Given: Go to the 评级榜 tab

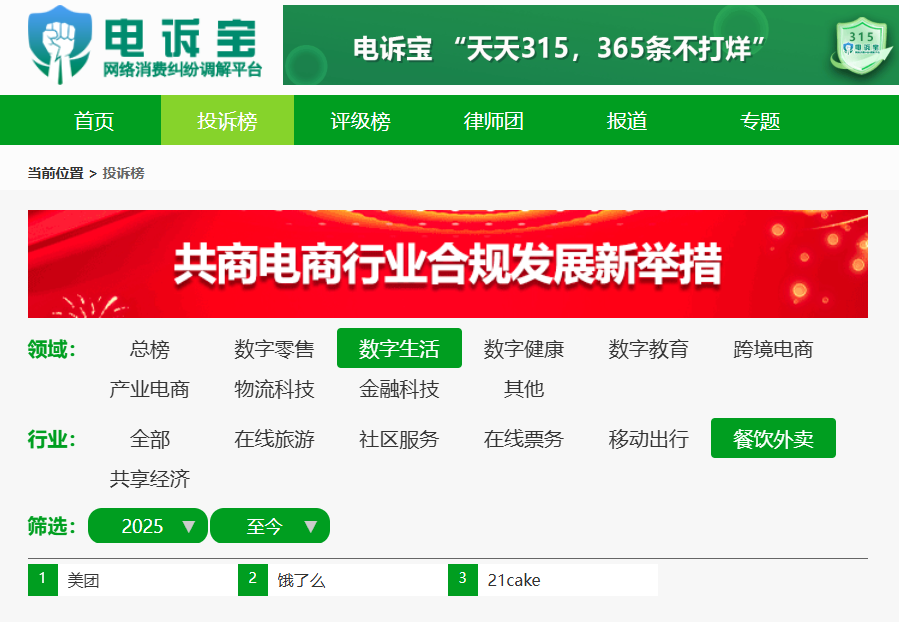Looking at the screenshot, I should 361,120.
